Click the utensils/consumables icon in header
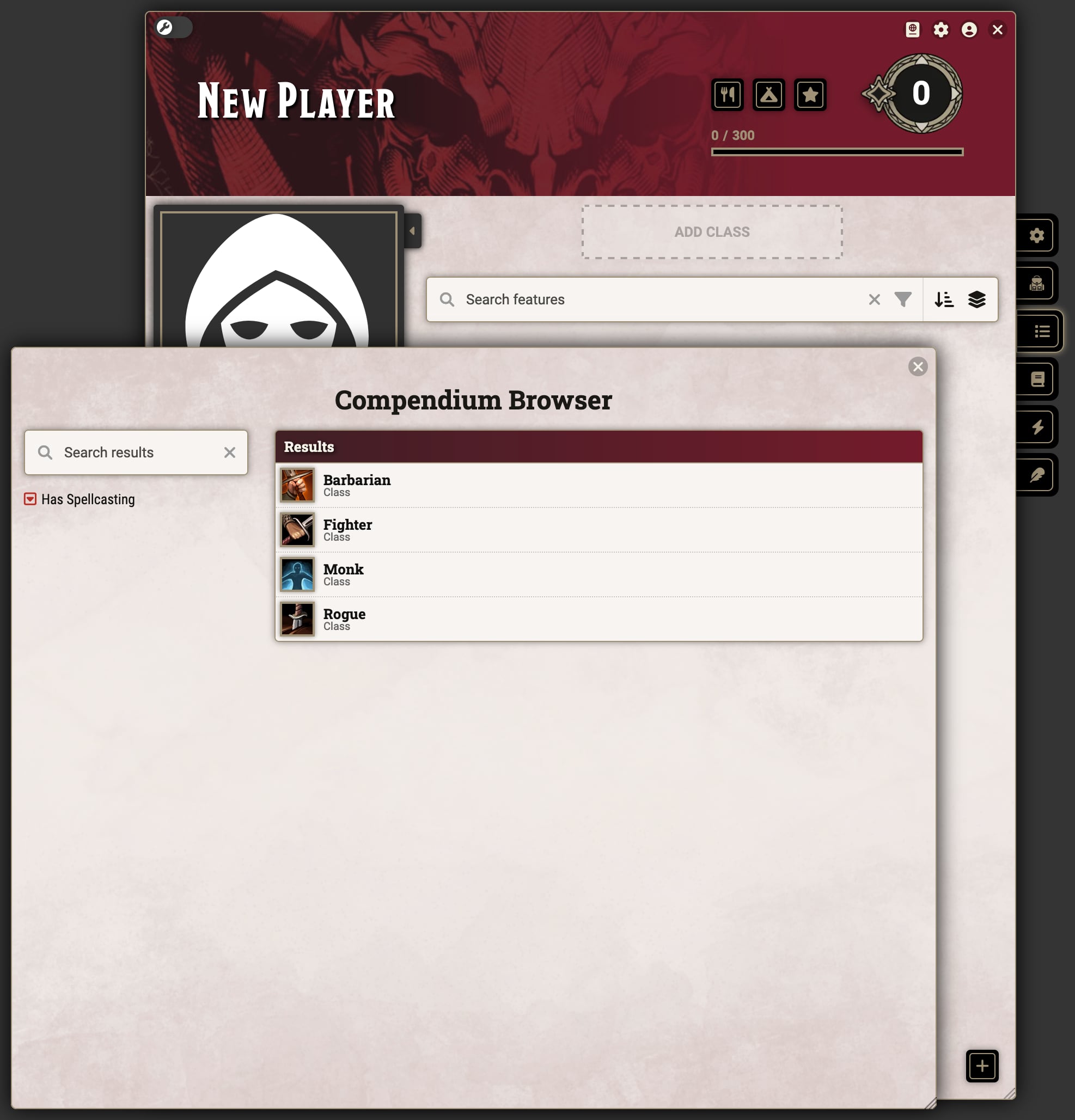Viewport: 1075px width, 1120px height. tap(727, 94)
